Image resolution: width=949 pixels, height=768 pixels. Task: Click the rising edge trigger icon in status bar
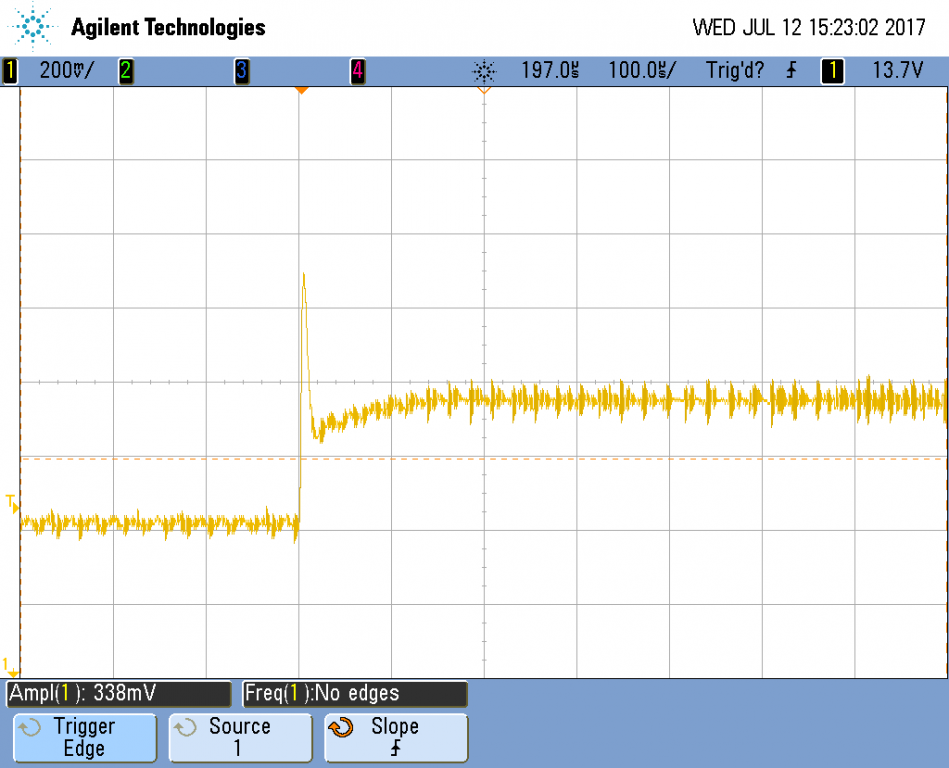coord(791,71)
